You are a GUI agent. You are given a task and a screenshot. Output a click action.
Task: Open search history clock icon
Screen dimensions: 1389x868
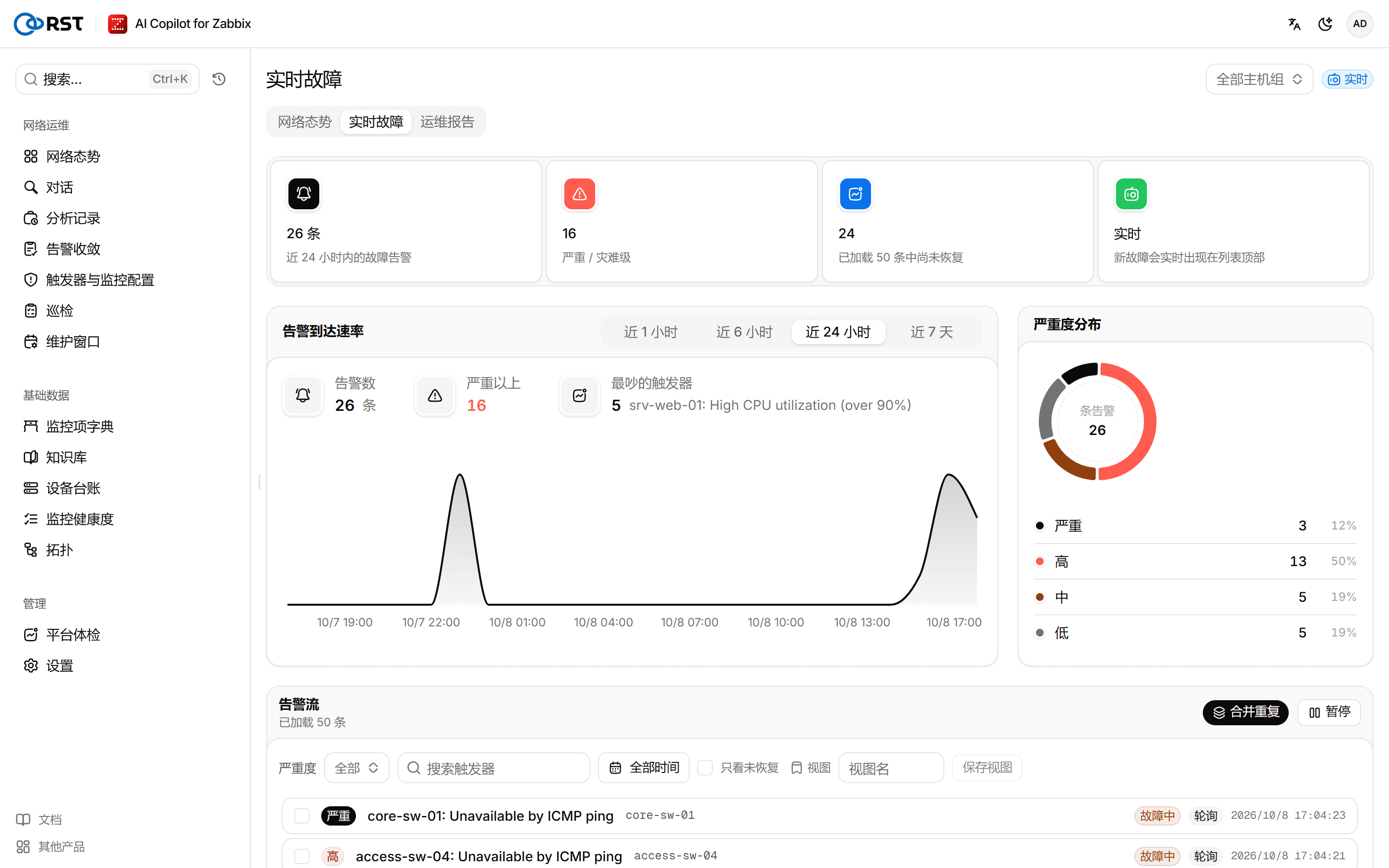[x=218, y=79]
